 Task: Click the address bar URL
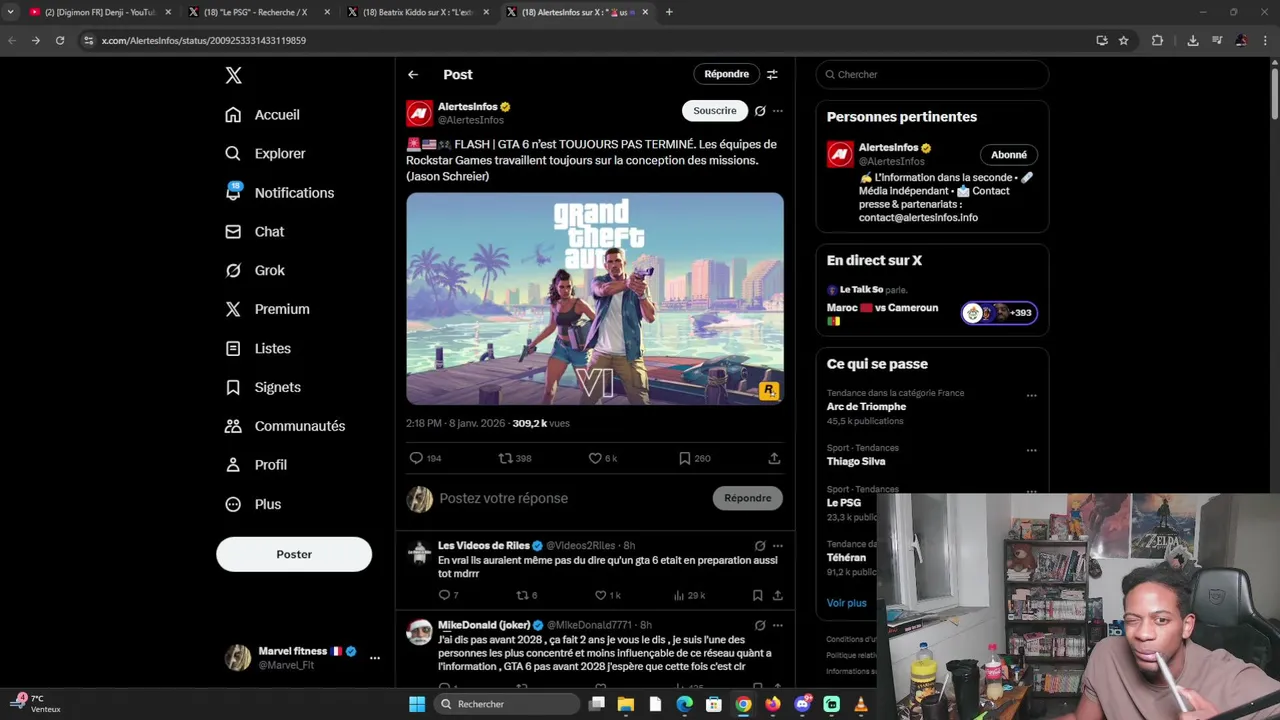pyautogui.click(x=204, y=41)
